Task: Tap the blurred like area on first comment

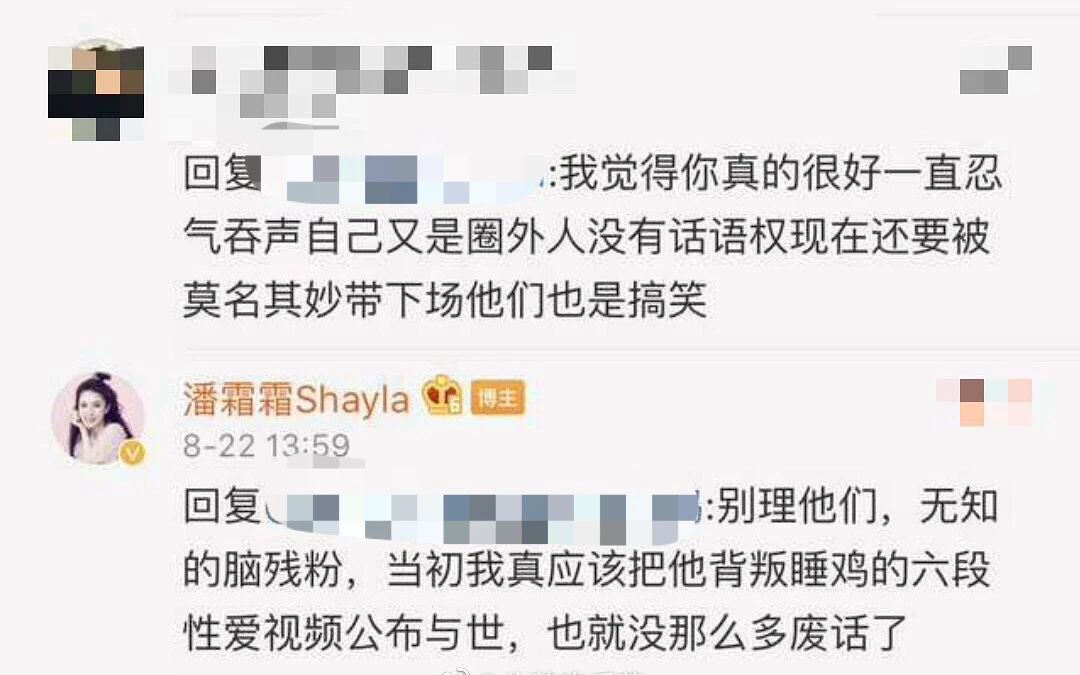Action: coord(995,70)
